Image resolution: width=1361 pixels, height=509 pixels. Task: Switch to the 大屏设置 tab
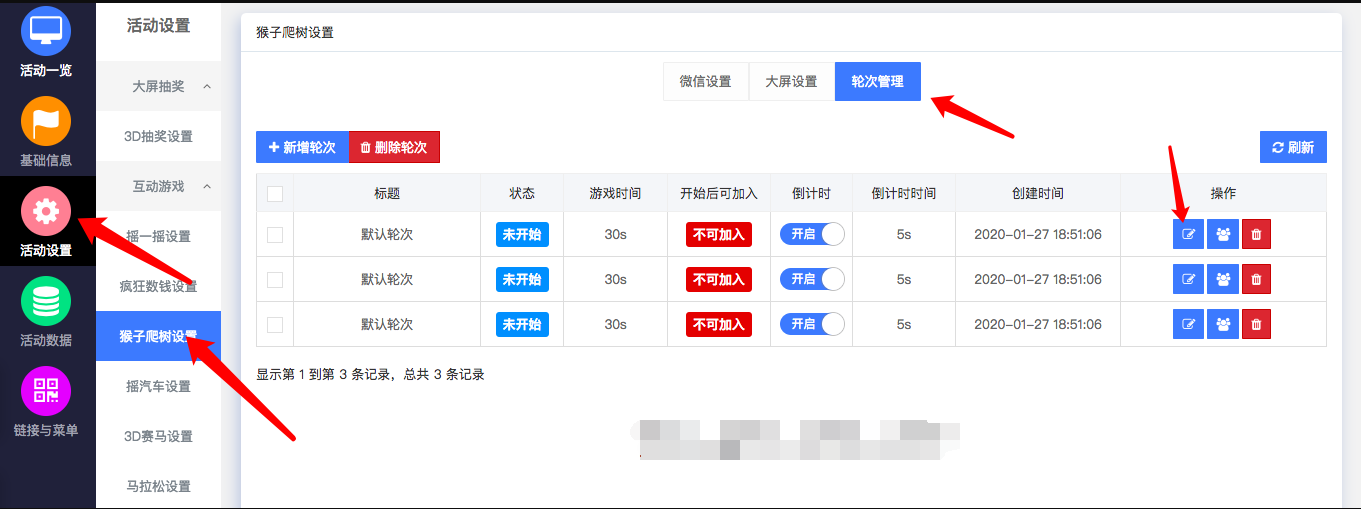pyautogui.click(x=791, y=82)
